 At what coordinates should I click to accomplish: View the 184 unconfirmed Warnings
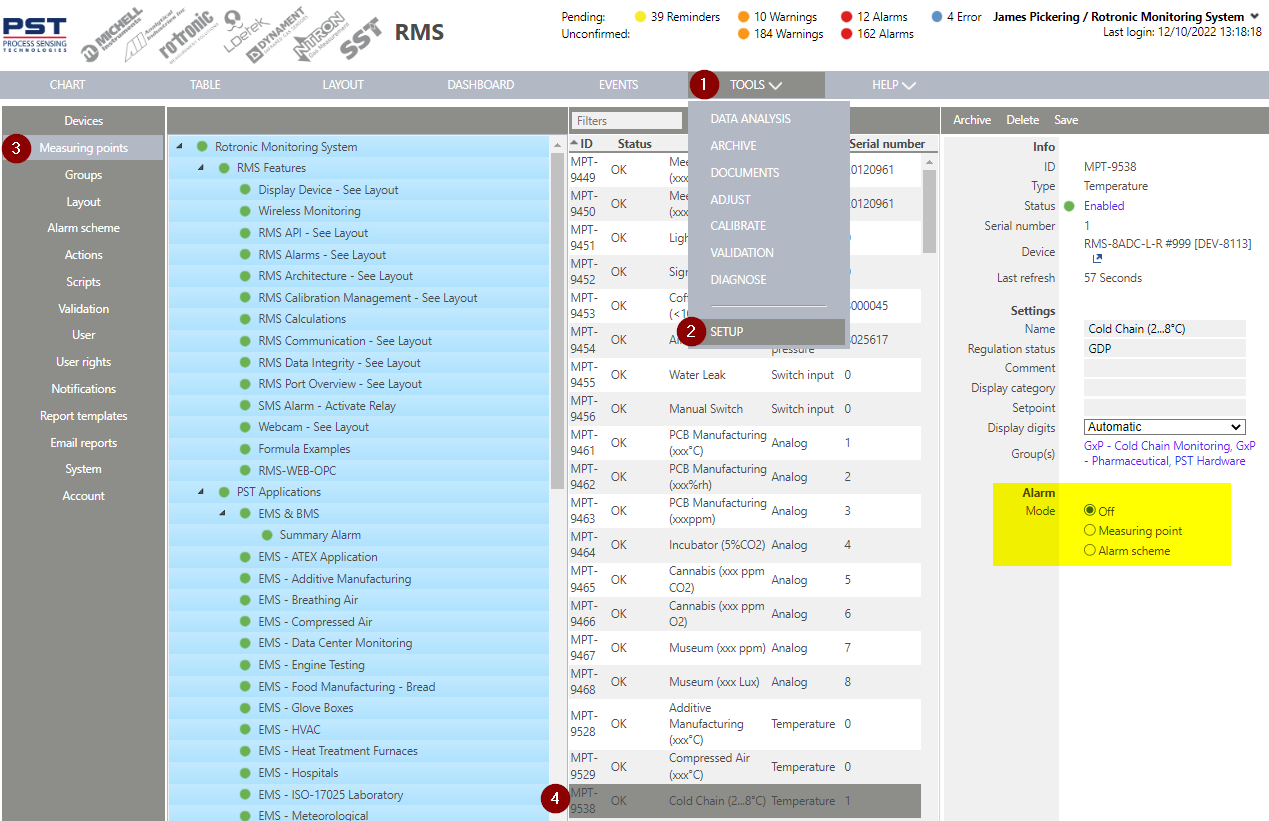click(780, 34)
